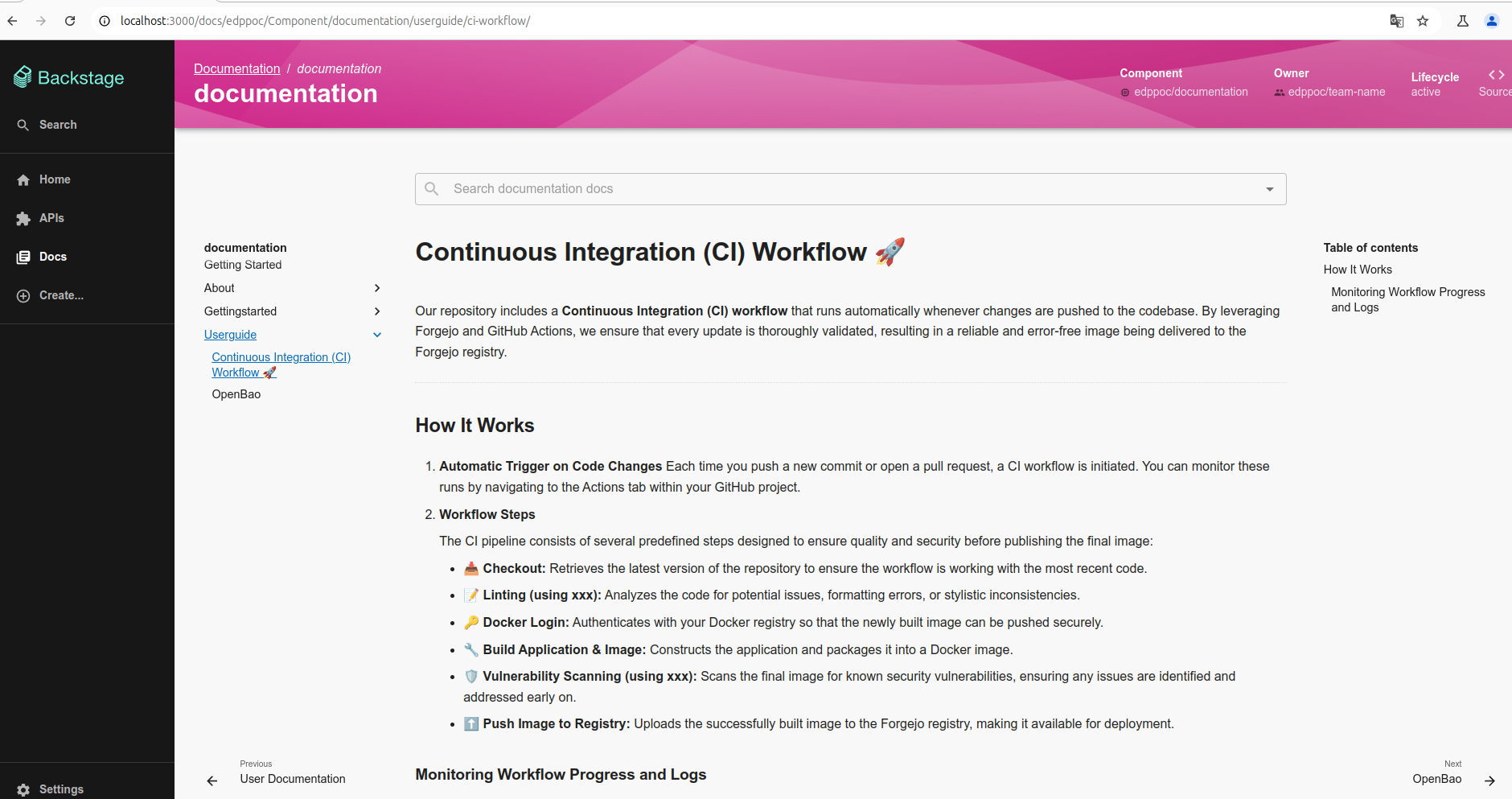Open edppoc/team-name owner link
Screen dimensions: 1512x799
tap(1337, 92)
